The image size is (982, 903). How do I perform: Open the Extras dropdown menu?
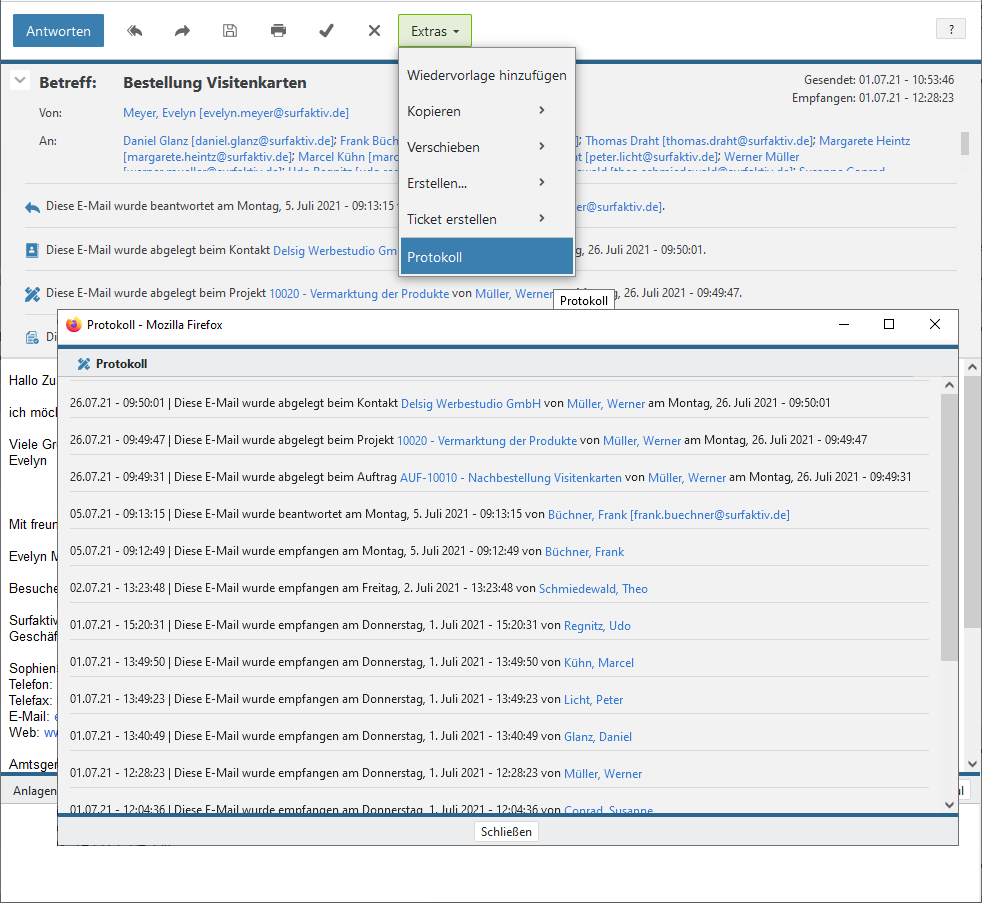point(434,31)
